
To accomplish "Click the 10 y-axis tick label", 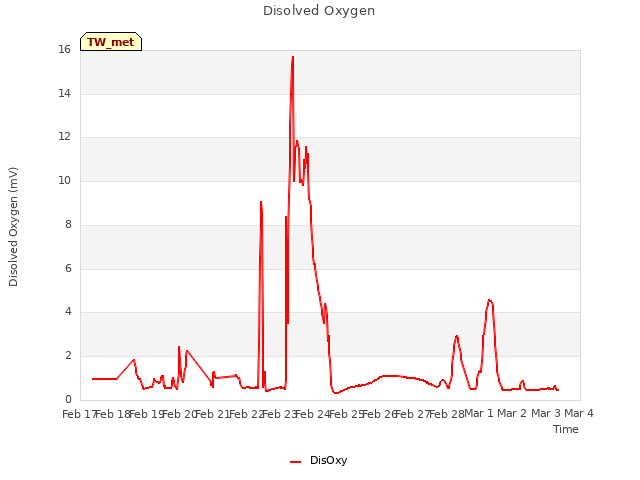I will point(64,180).
